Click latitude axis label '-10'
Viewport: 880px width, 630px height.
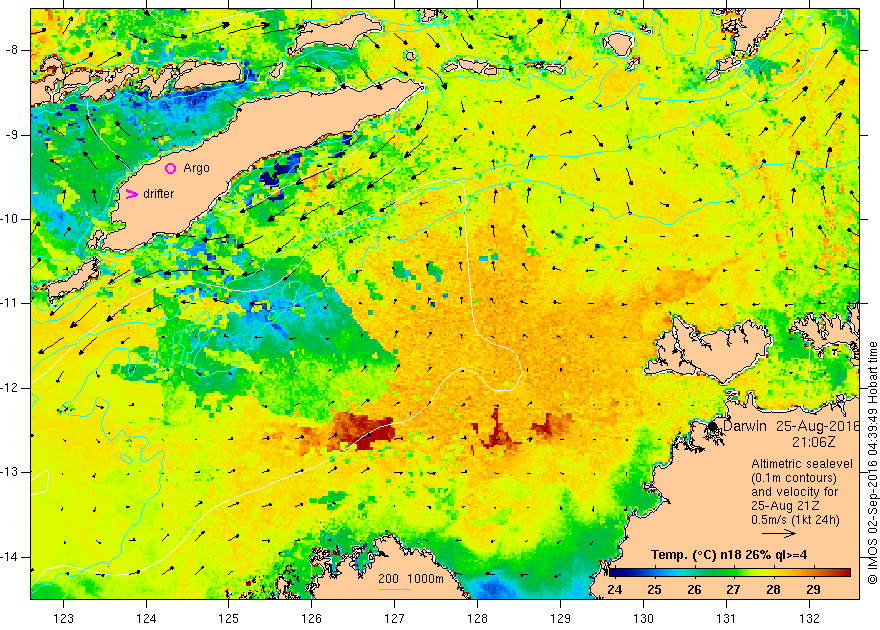(x=10, y=219)
